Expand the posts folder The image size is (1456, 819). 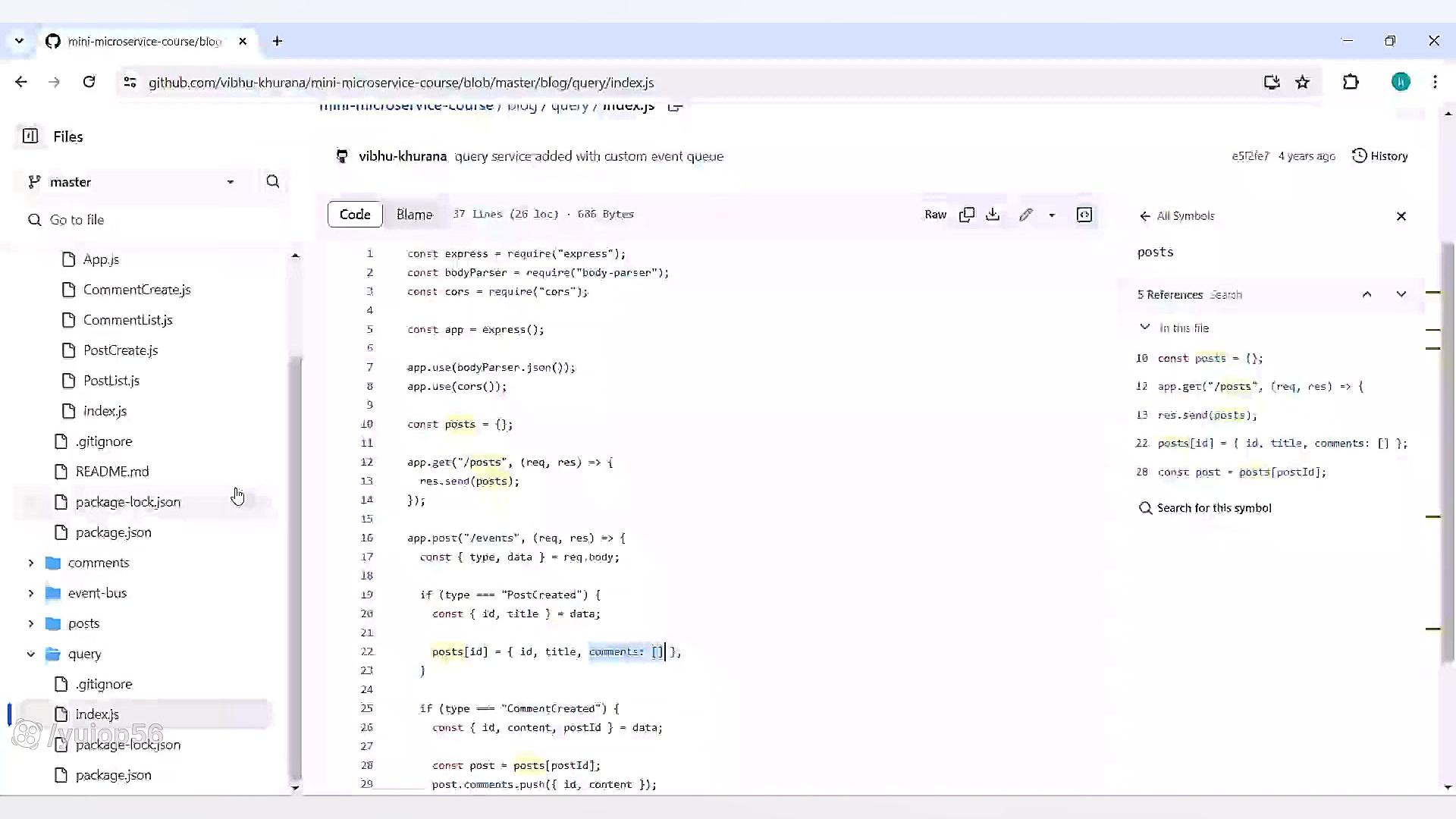pos(31,623)
